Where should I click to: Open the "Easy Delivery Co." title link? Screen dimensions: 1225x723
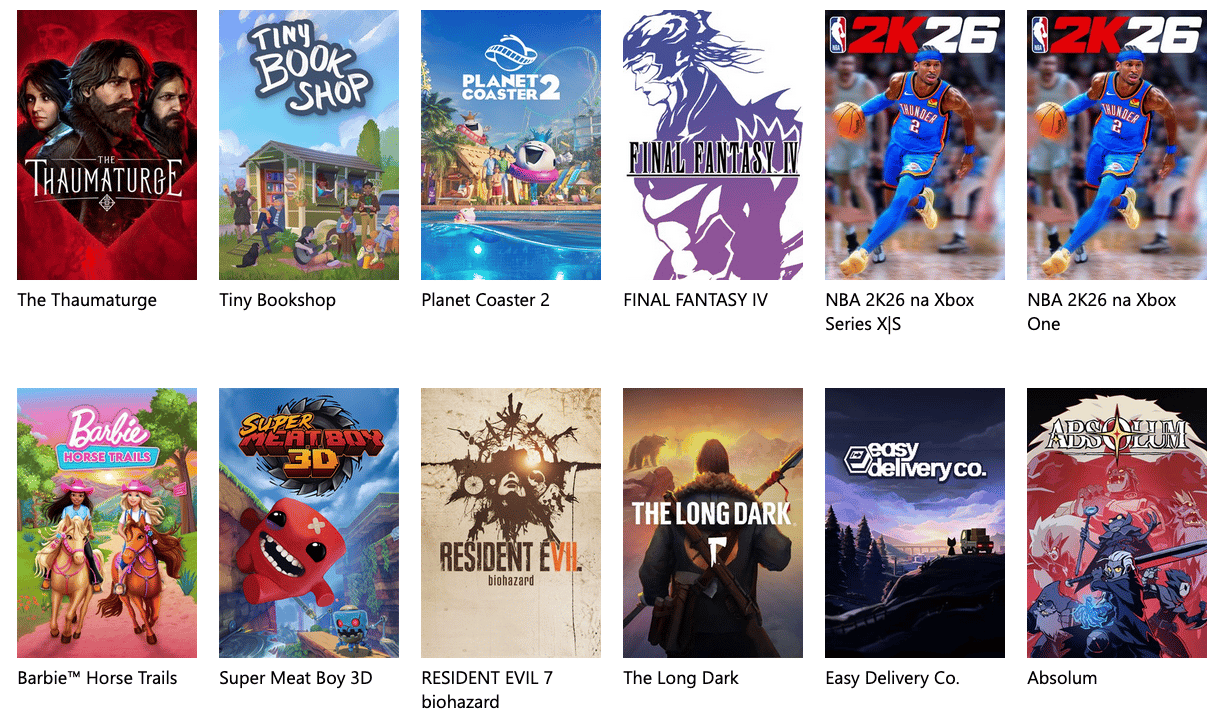click(893, 678)
